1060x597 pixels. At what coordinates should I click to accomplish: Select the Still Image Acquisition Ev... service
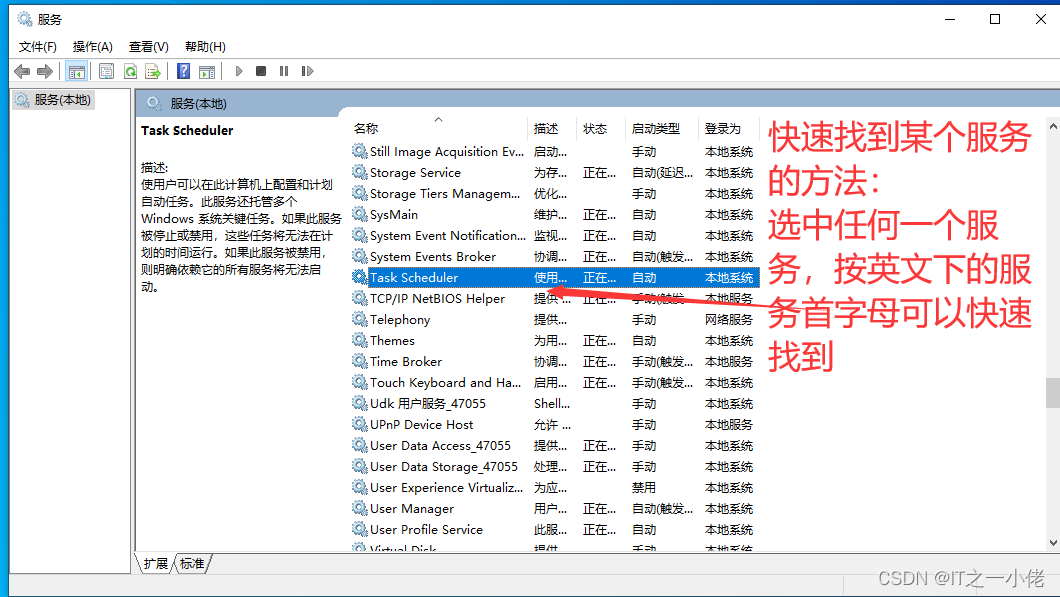coord(447,151)
